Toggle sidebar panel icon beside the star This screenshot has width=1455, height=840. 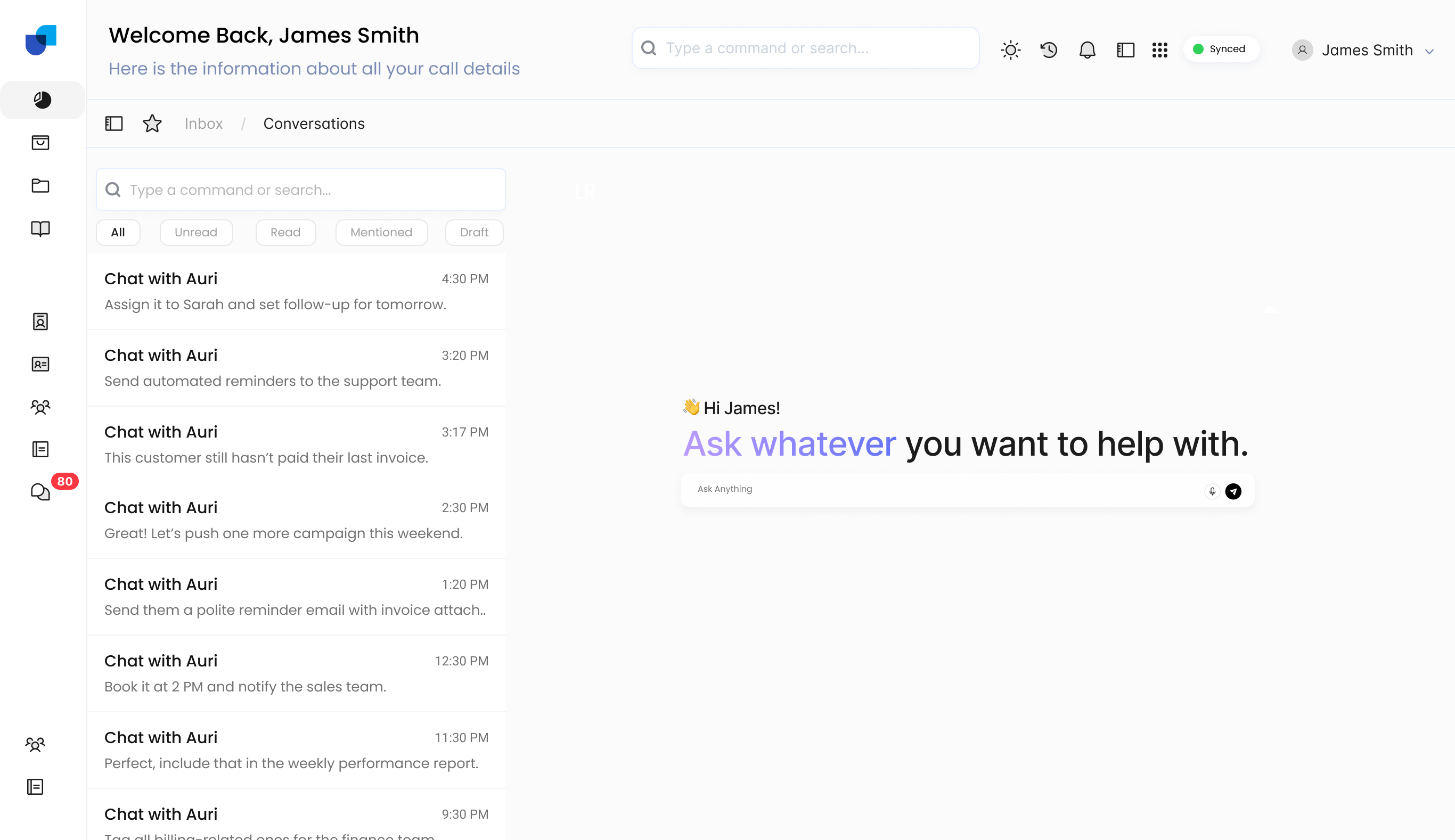click(113, 123)
